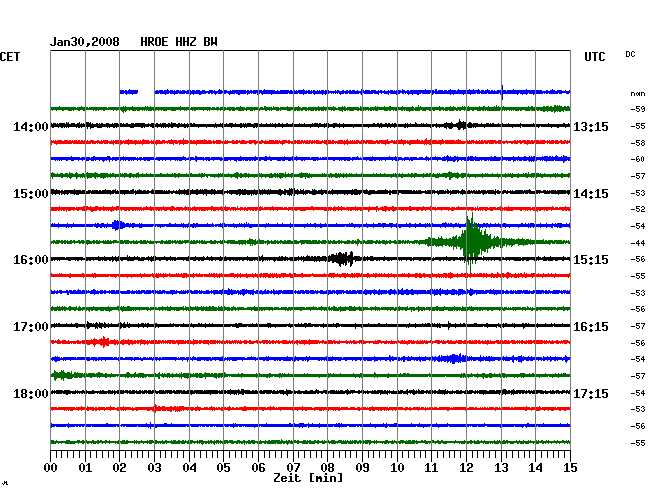Click the 13 minute tick label
The height and width of the screenshot is (494, 650).
pyautogui.click(x=501, y=468)
